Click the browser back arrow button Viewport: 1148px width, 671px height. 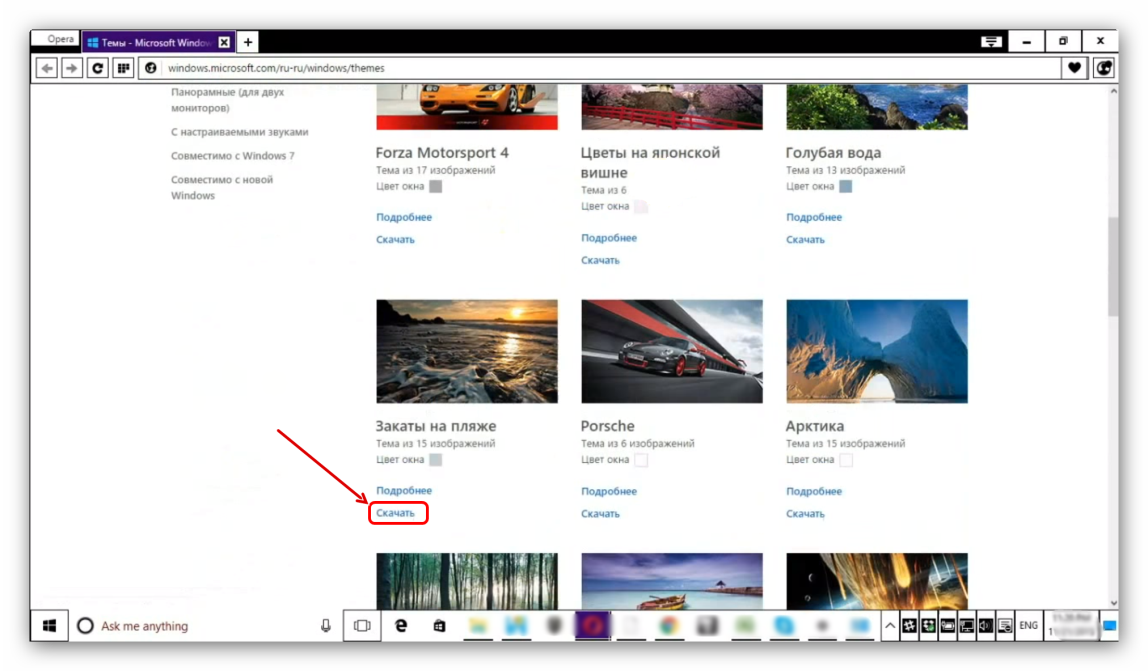46,68
